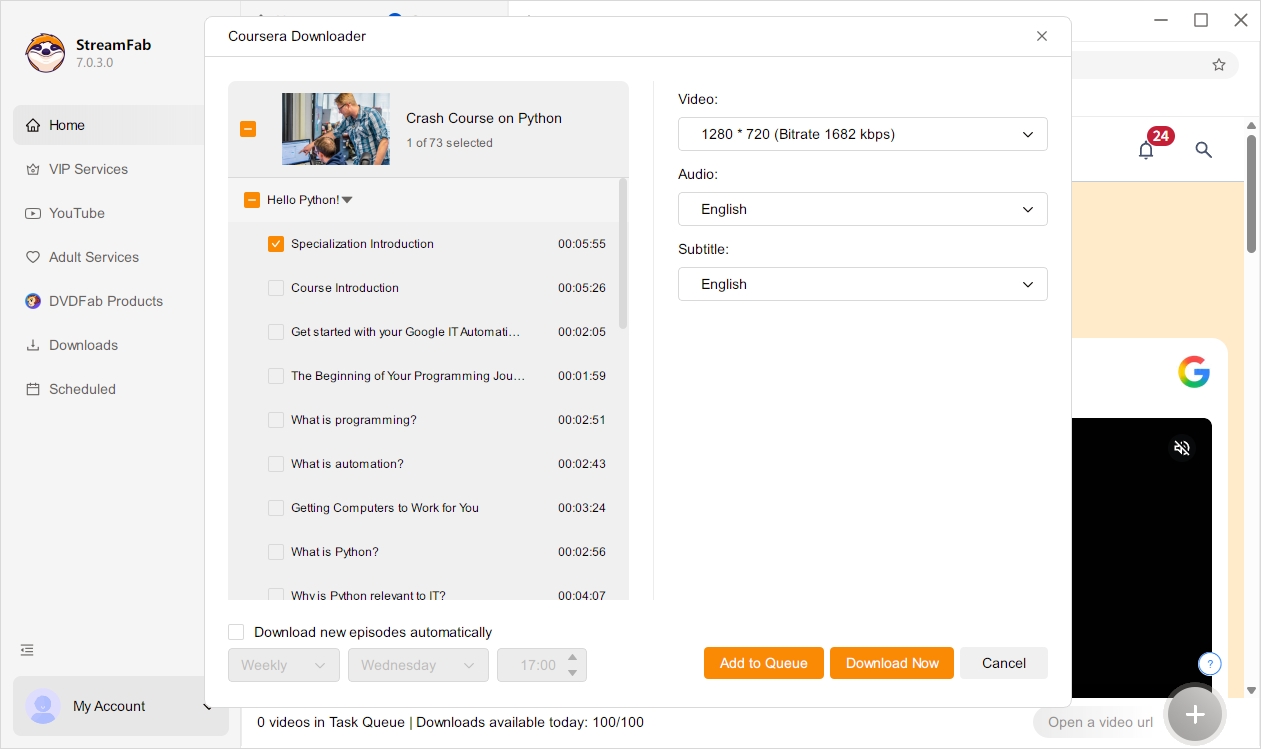
Task: Click the round plus add button
Action: point(1195,714)
